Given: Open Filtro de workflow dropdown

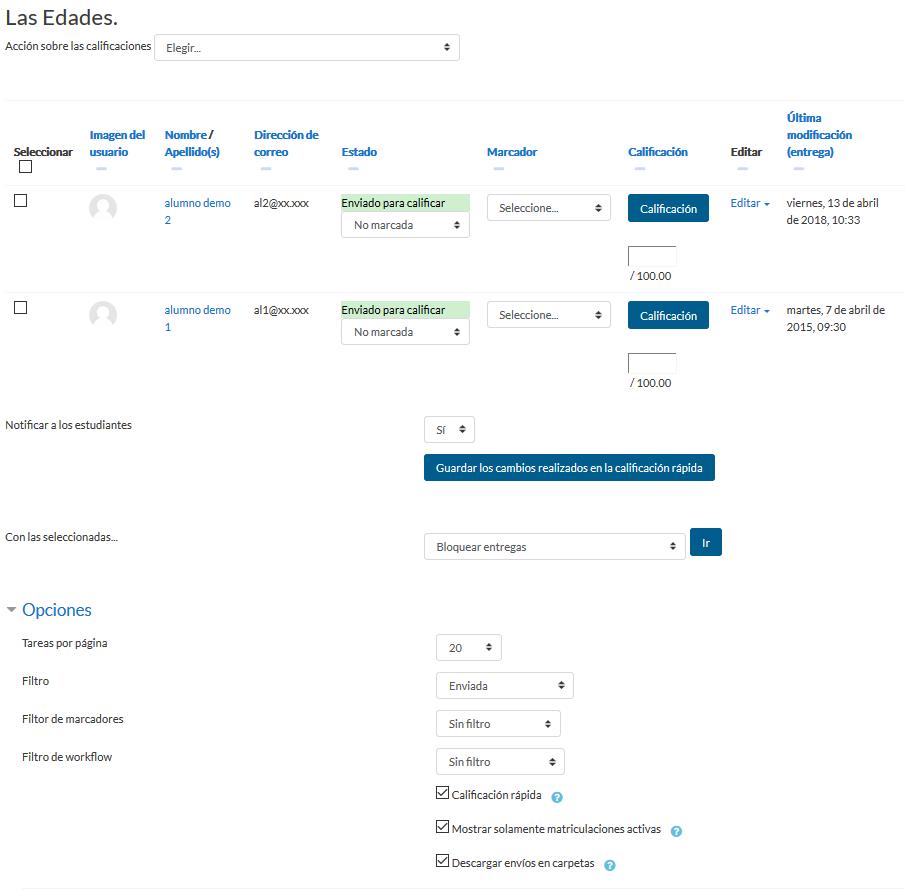Looking at the screenshot, I should pyautogui.click(x=500, y=762).
